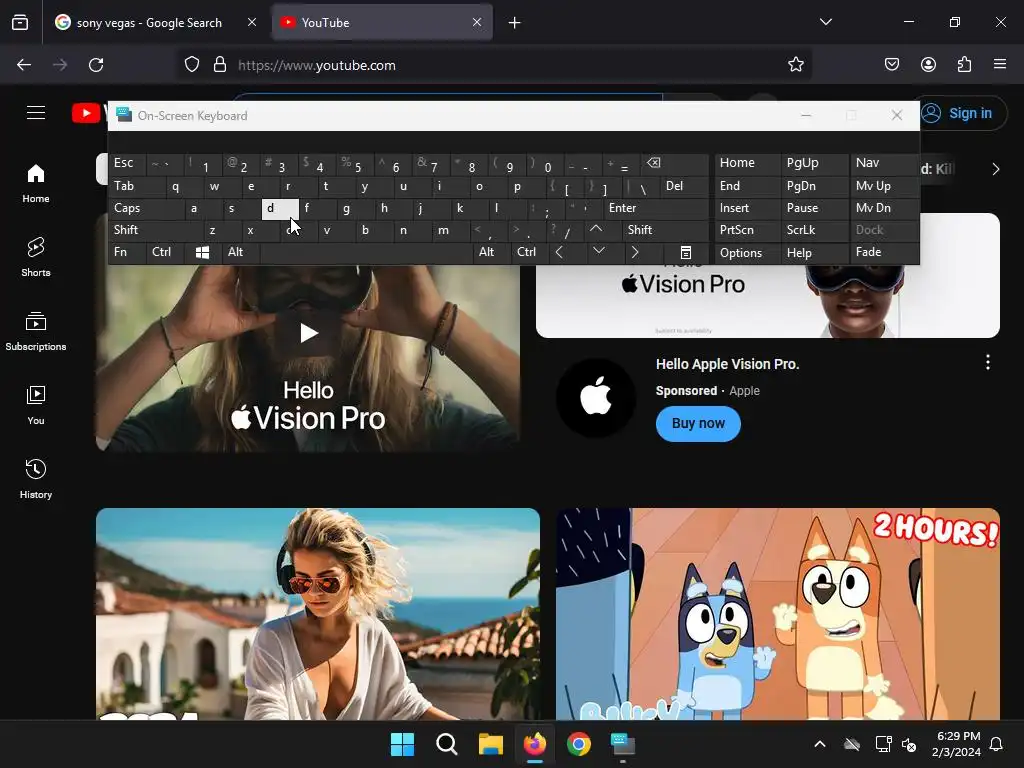Screen dimensions: 1024x768
Task: Close the sony vegas Google Search tab
Action: (252, 23)
